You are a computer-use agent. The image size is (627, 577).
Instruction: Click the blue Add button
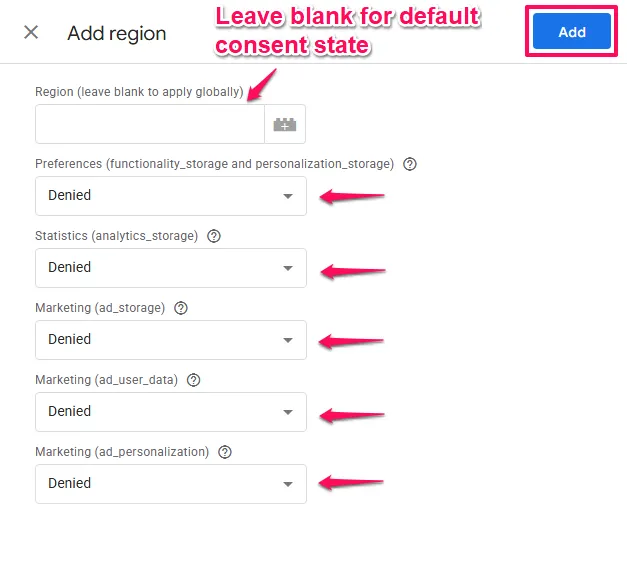click(x=571, y=32)
